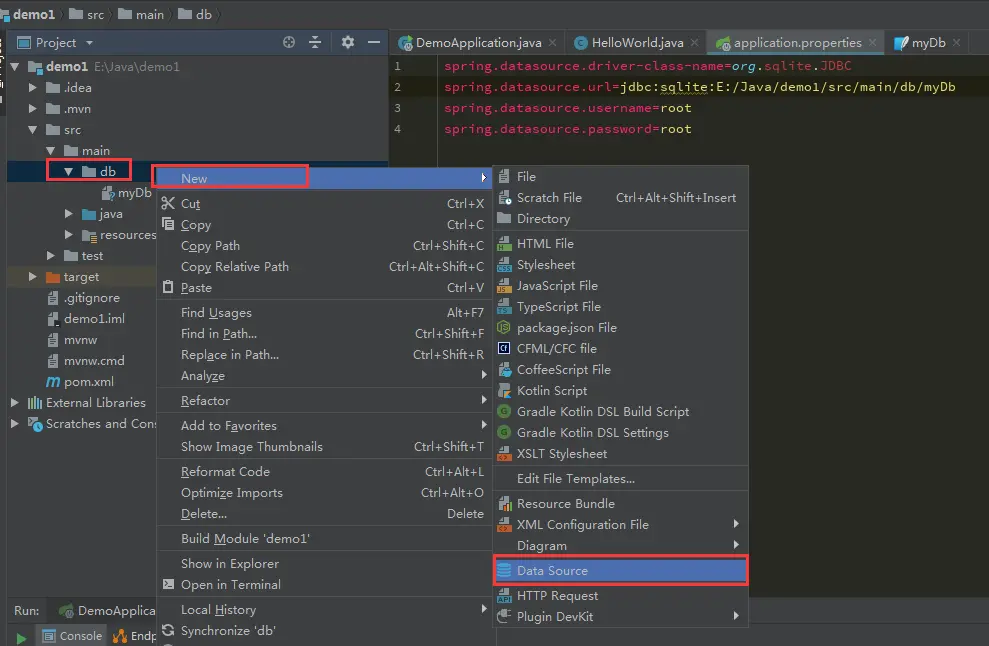The height and width of the screenshot is (646, 989).
Task: Expand the .mvn folder arrow
Action: (33, 109)
